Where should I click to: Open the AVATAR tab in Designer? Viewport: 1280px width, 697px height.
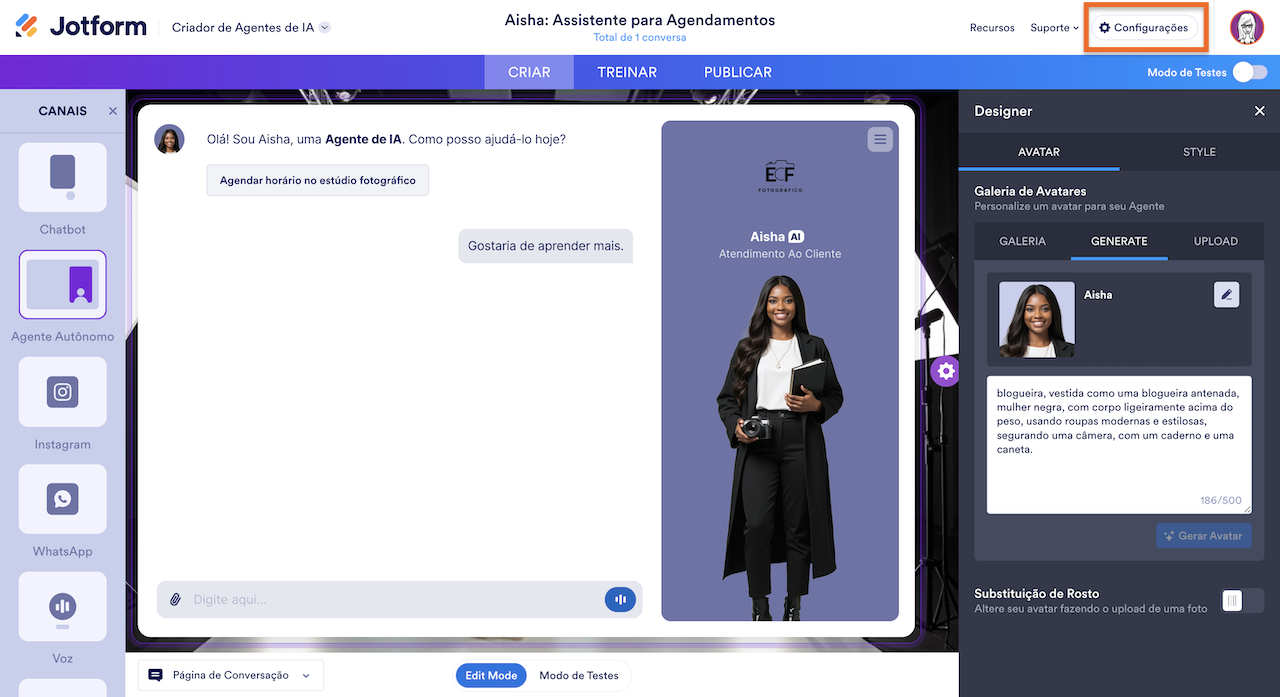[x=1039, y=152]
